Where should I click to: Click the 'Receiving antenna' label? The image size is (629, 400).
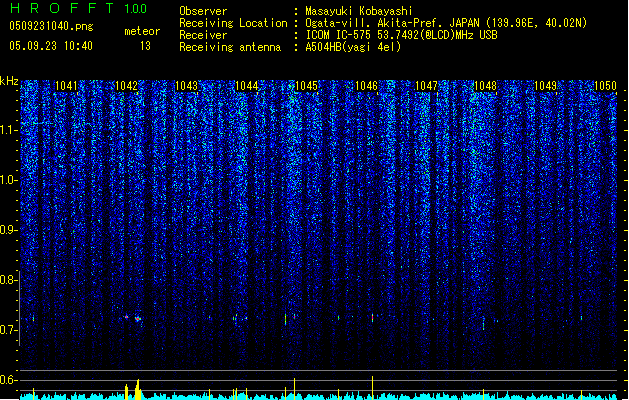[230, 47]
